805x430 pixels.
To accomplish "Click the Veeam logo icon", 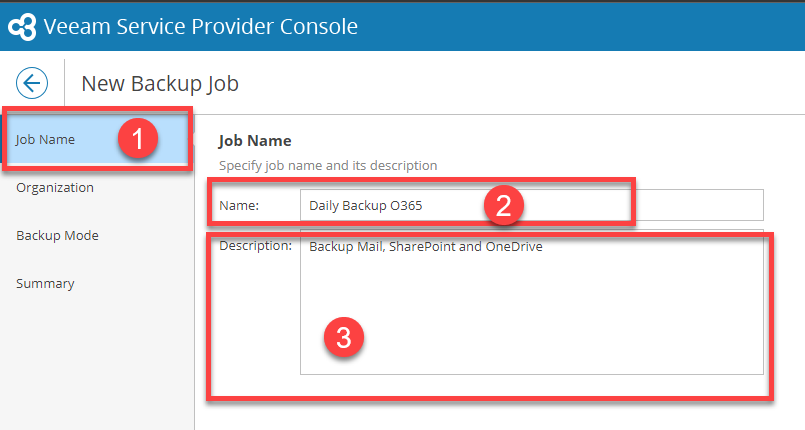I will tap(22, 26).
